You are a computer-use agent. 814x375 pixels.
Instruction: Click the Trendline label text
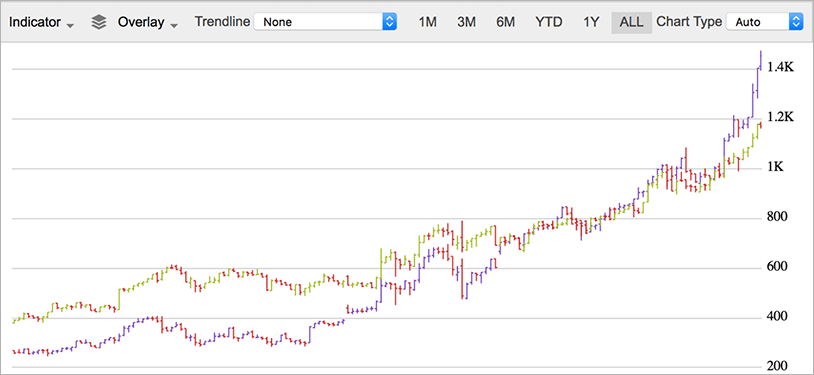[222, 22]
